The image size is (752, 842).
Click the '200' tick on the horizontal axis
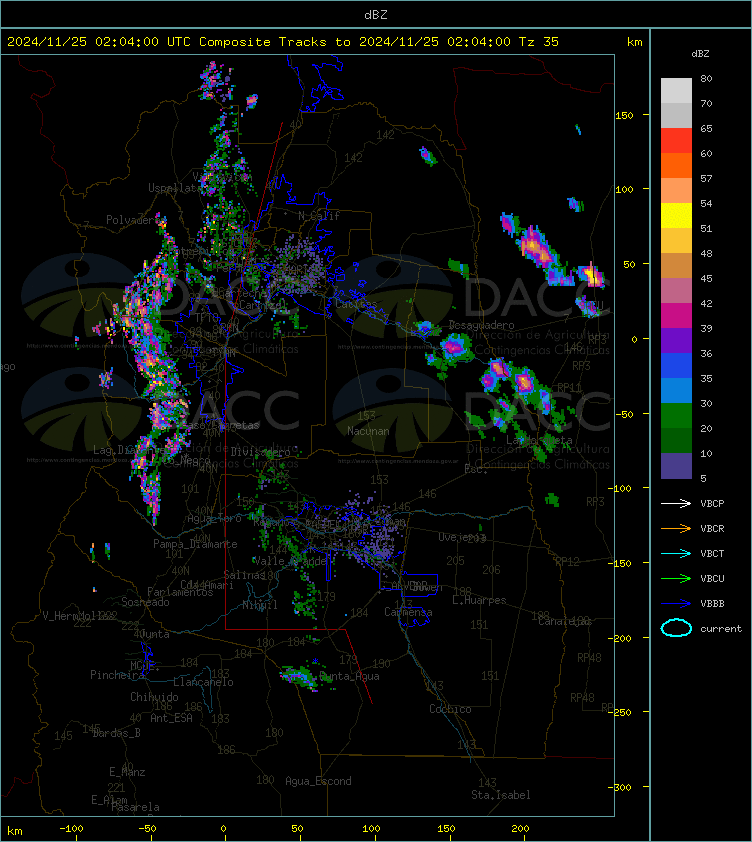[x=520, y=829]
